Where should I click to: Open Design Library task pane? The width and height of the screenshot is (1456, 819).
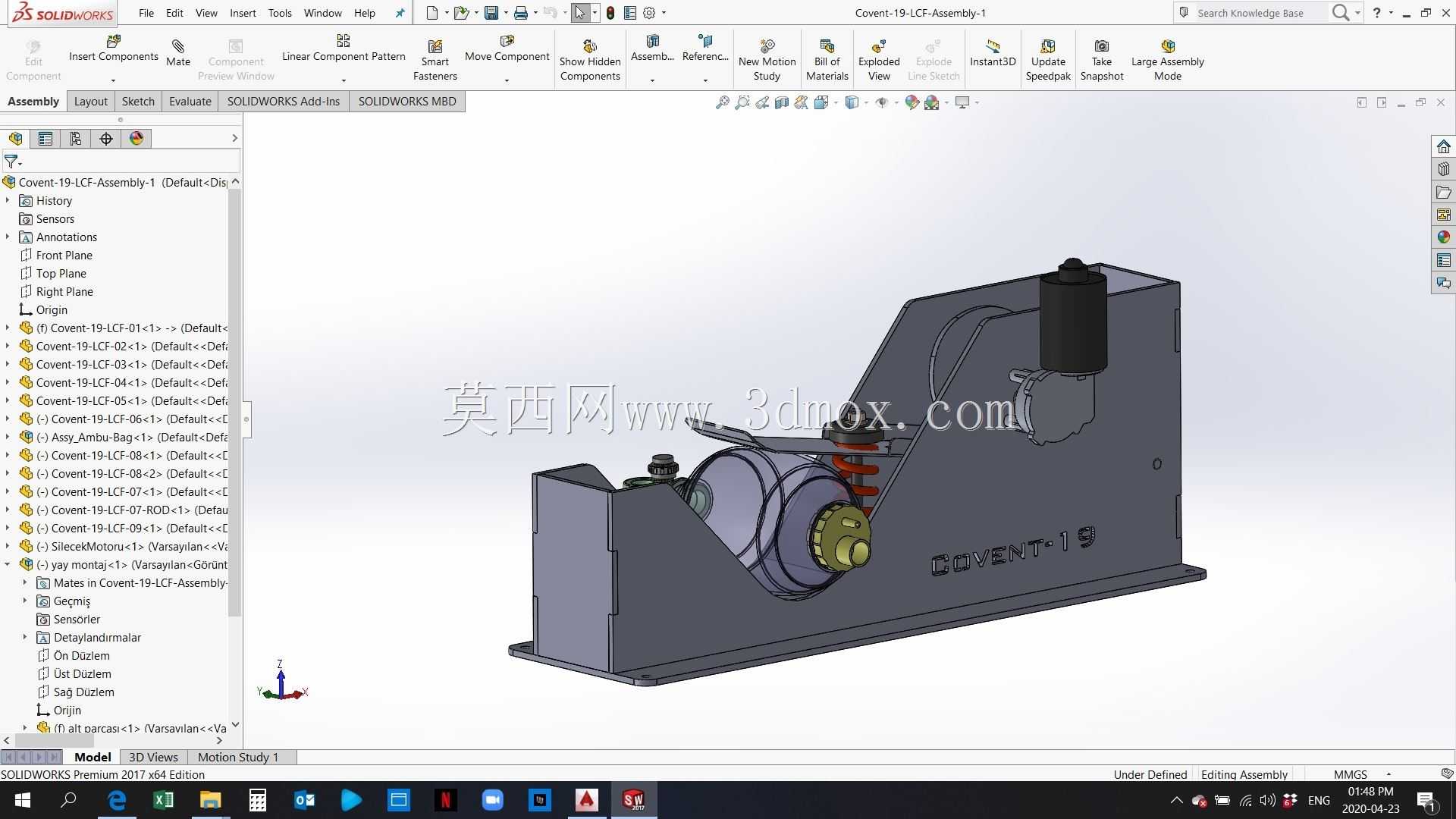1443,169
